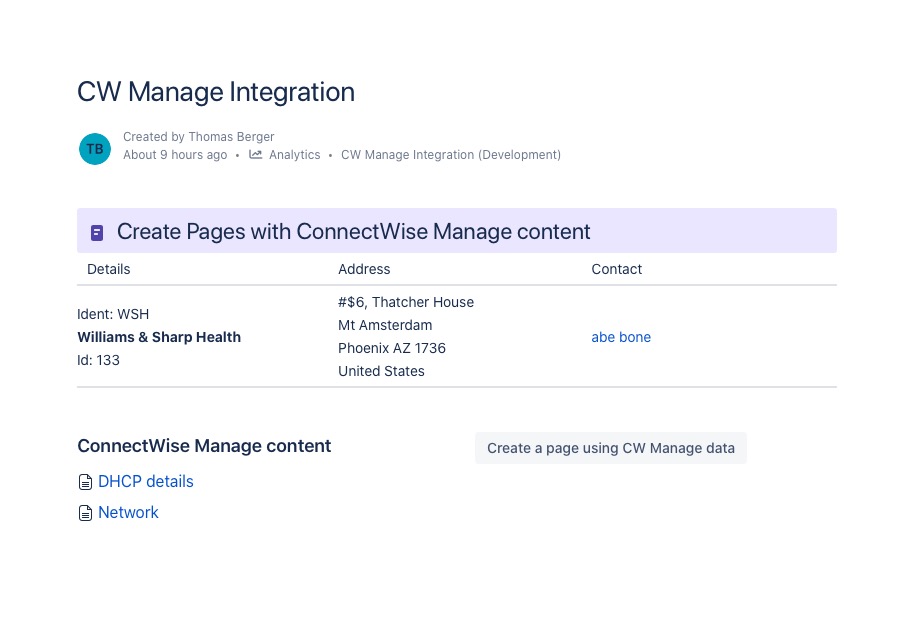Select the Address column header
This screenshot has width=900, height=640.
(364, 269)
